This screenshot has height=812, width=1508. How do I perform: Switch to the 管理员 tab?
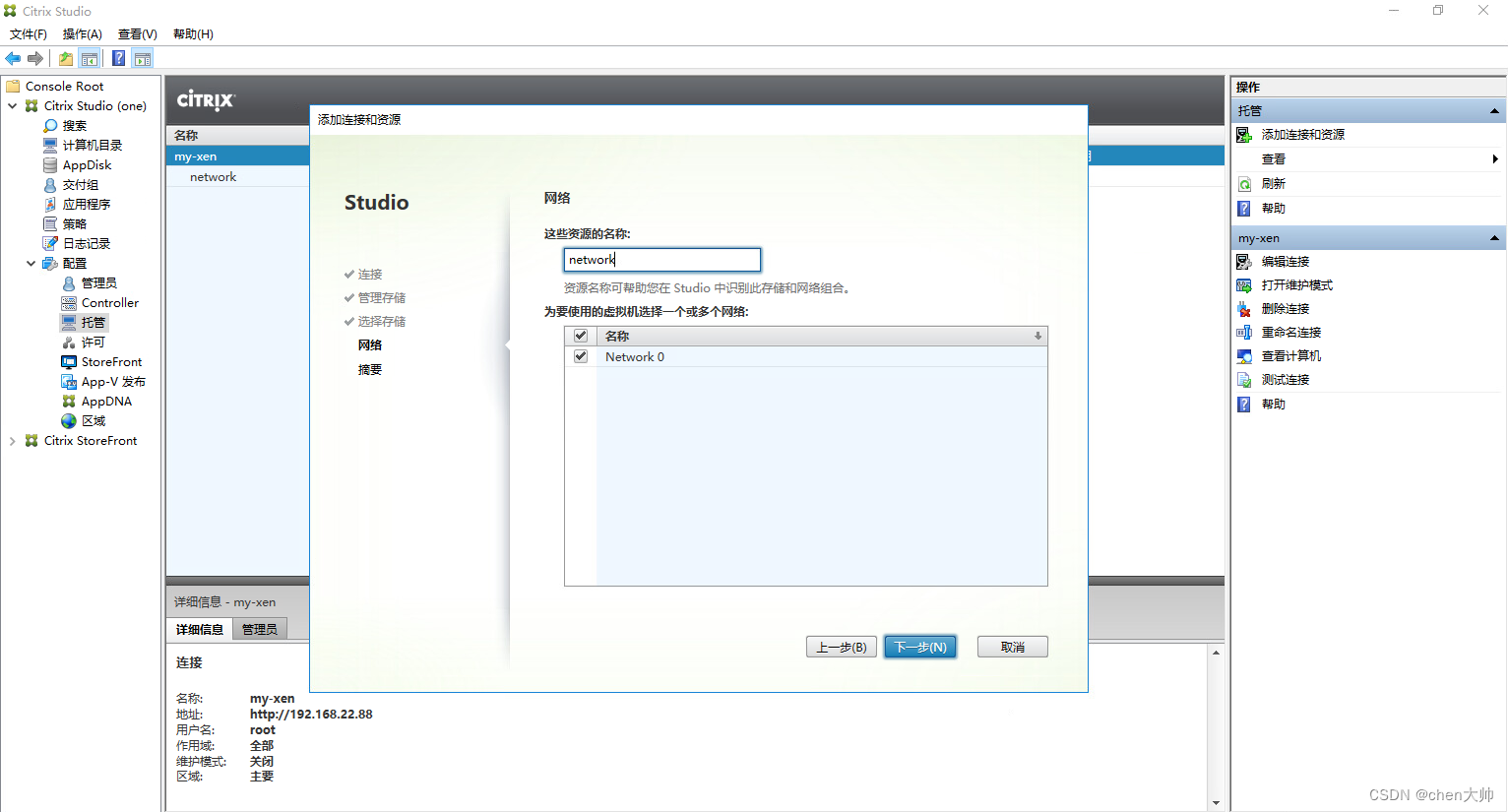click(260, 629)
